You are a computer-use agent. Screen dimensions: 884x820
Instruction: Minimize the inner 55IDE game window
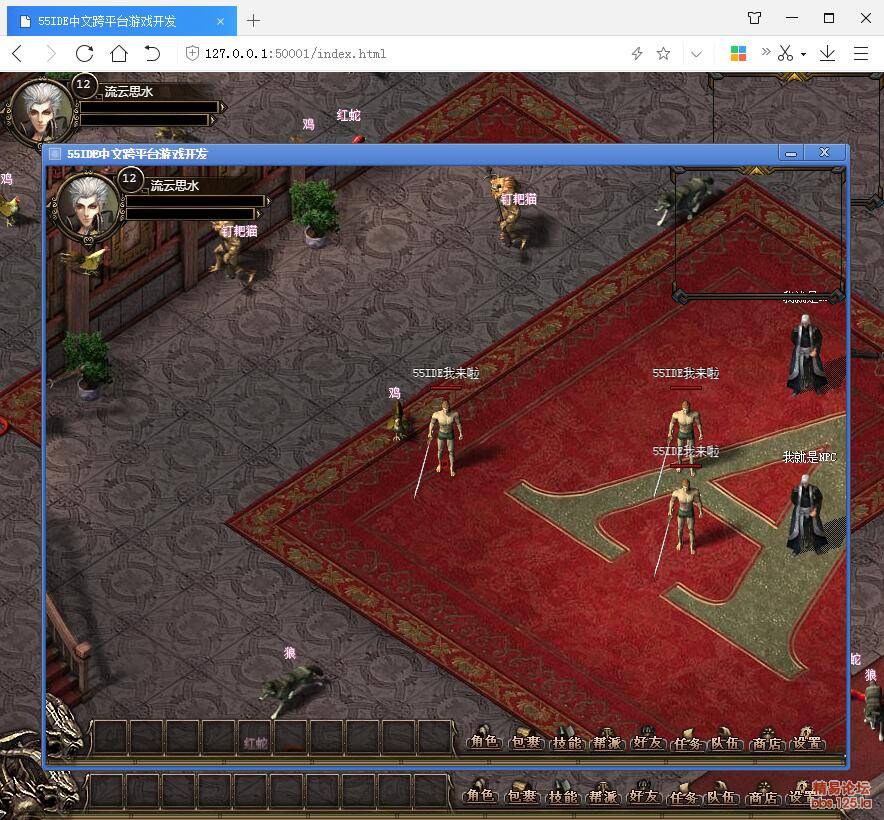(792, 153)
